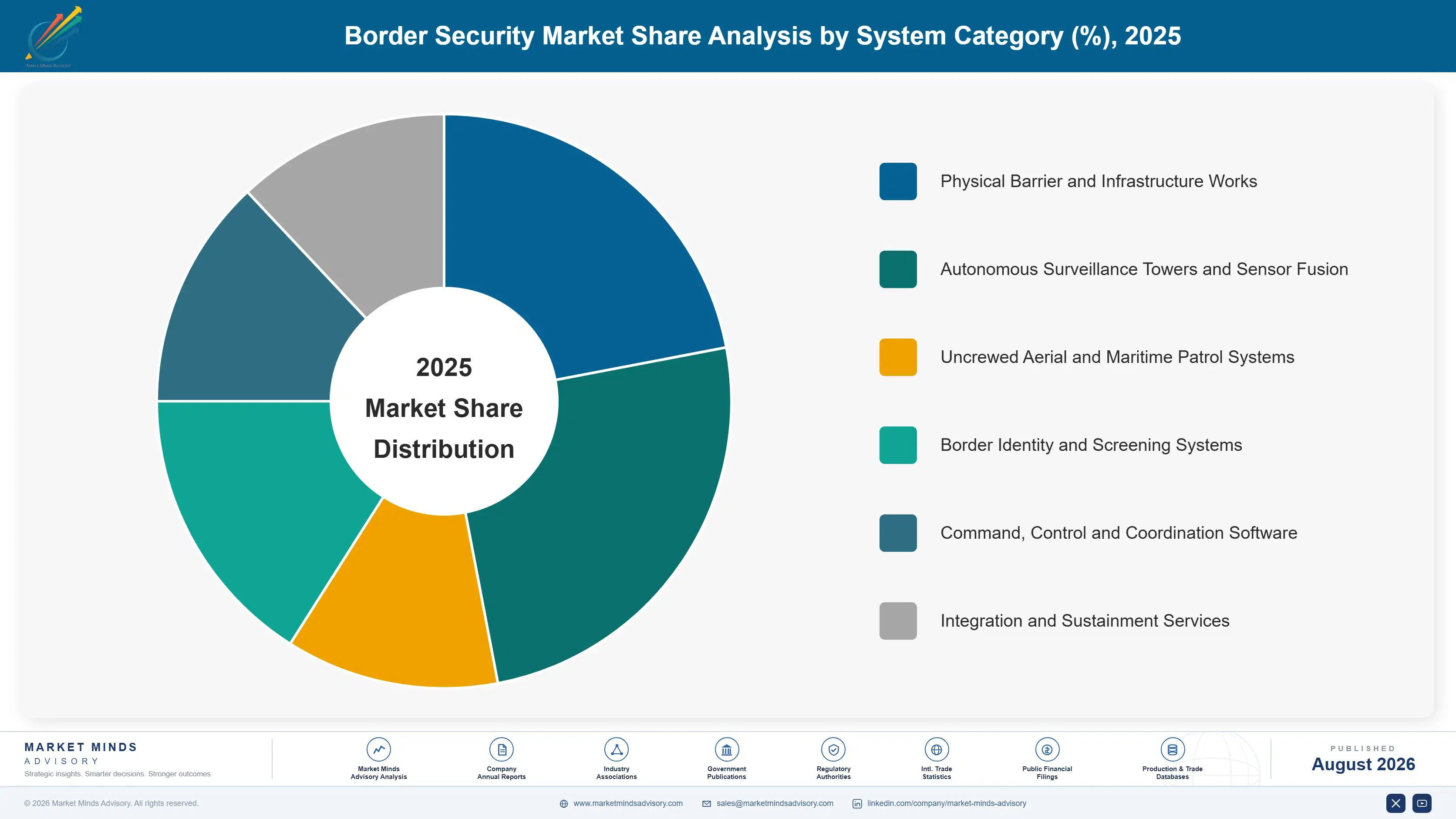Click 'Command, Control and Coordination Software' label
The image size is (1456, 819).
1119,533
